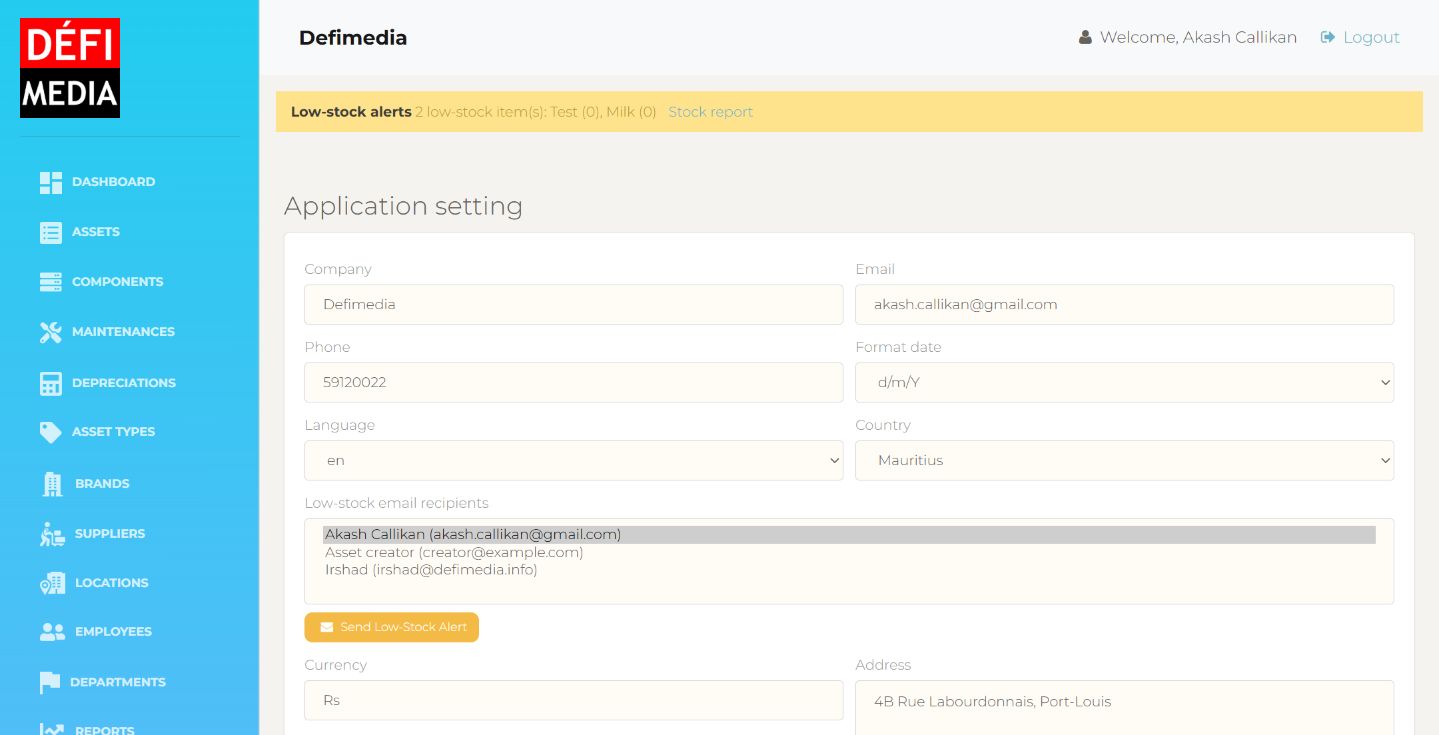Open the Reports menu item
Image resolution: width=1439 pixels, height=735 pixels.
(x=105, y=730)
